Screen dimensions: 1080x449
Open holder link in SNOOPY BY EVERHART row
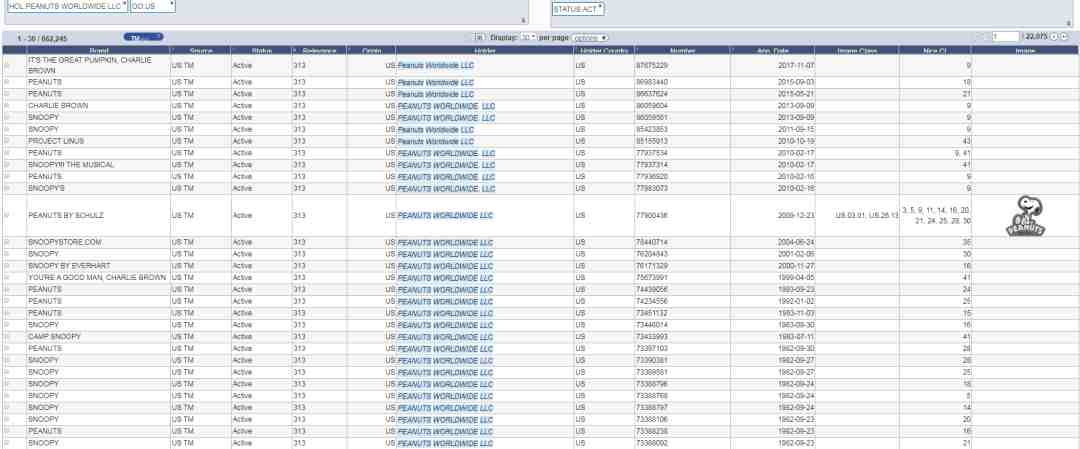445,266
